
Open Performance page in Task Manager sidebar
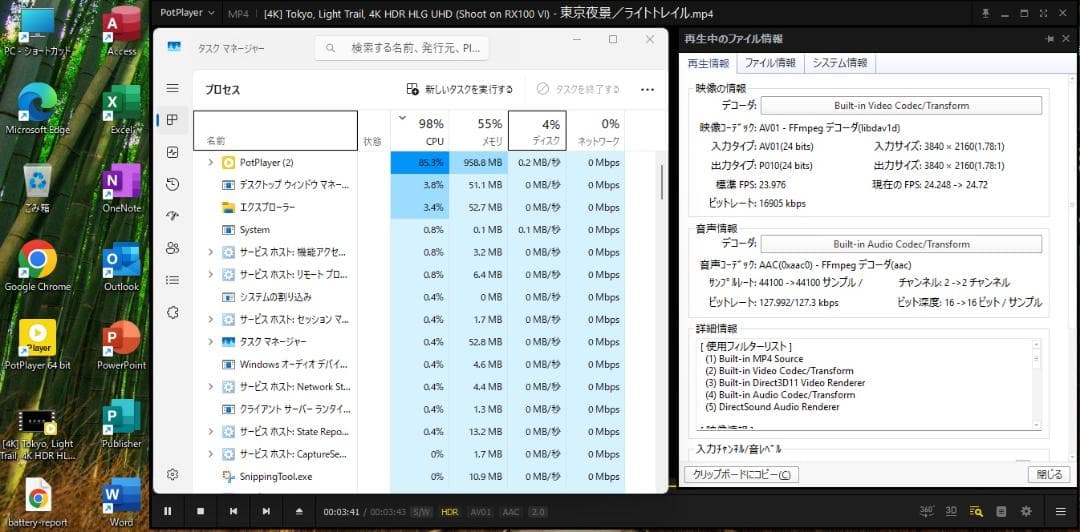(x=173, y=152)
